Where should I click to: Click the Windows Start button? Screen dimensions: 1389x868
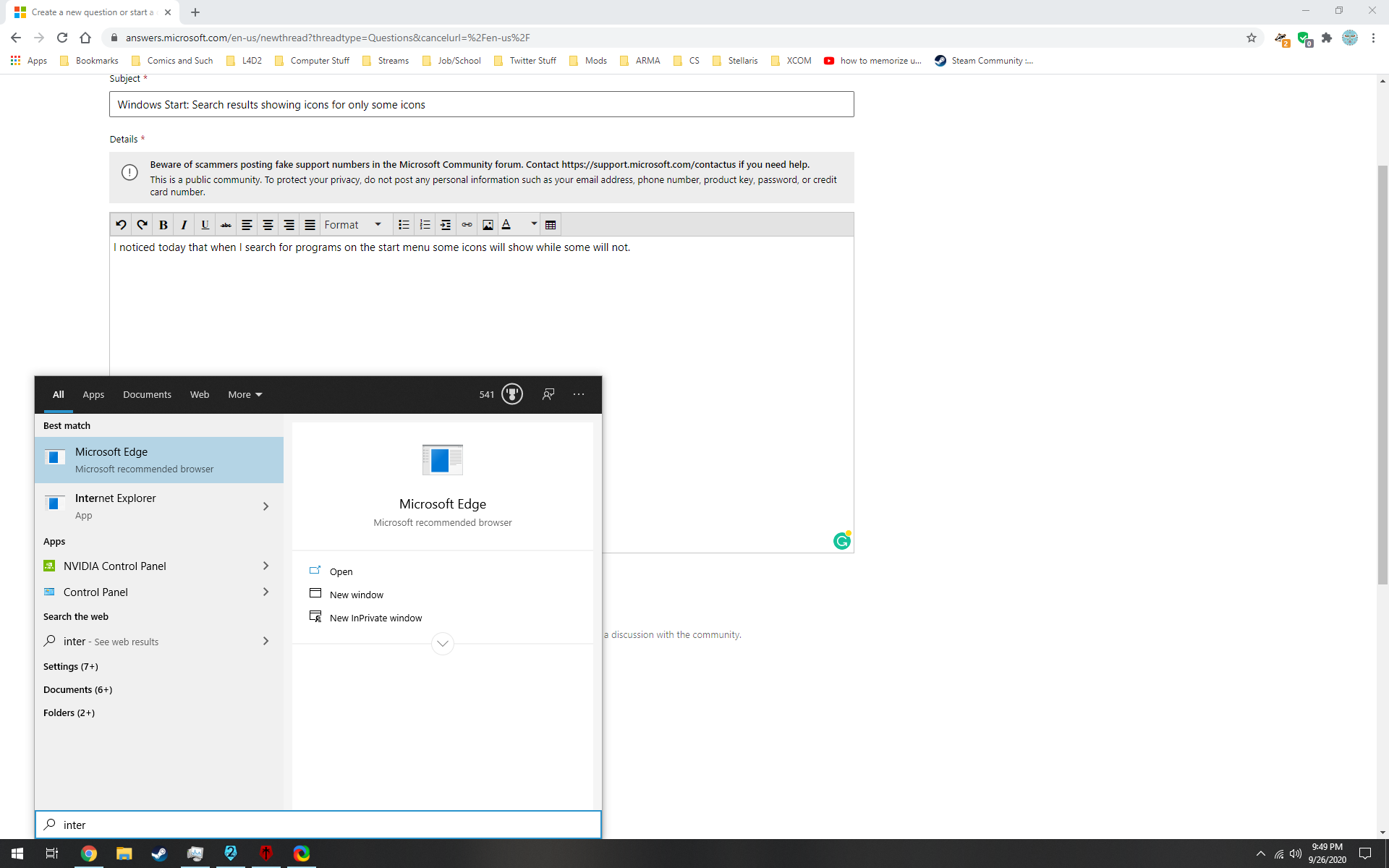coord(17,854)
